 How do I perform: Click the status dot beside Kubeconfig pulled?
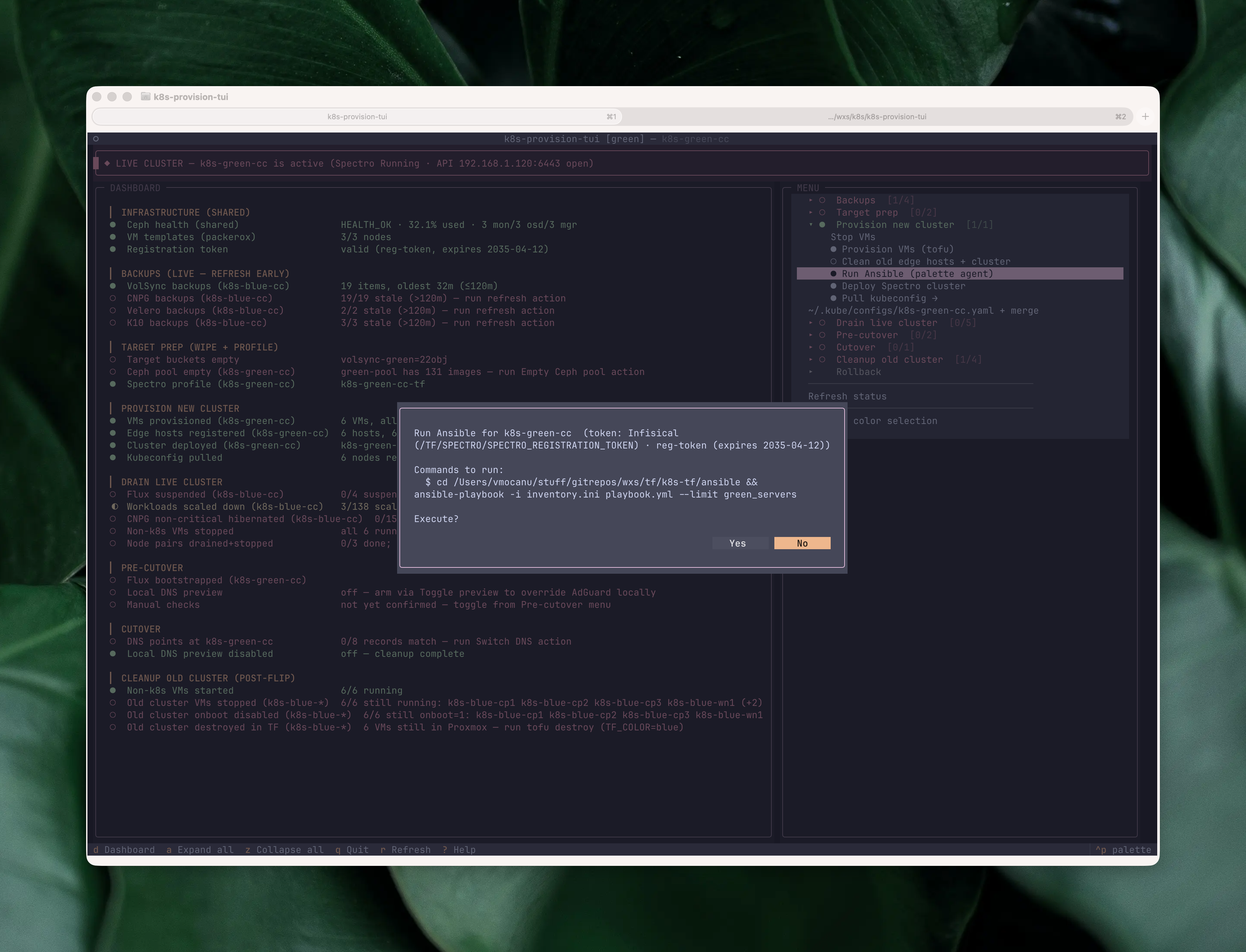click(x=113, y=457)
